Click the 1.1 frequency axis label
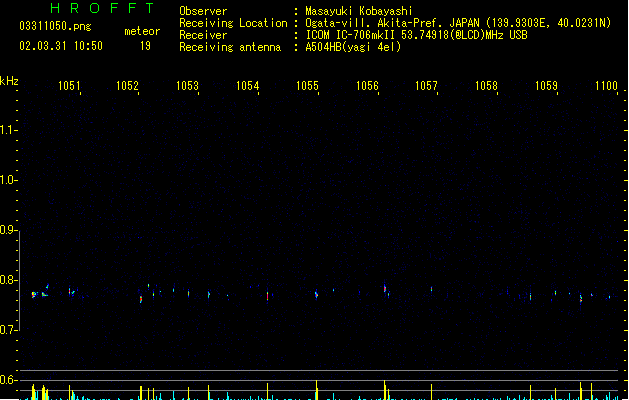 7,130
